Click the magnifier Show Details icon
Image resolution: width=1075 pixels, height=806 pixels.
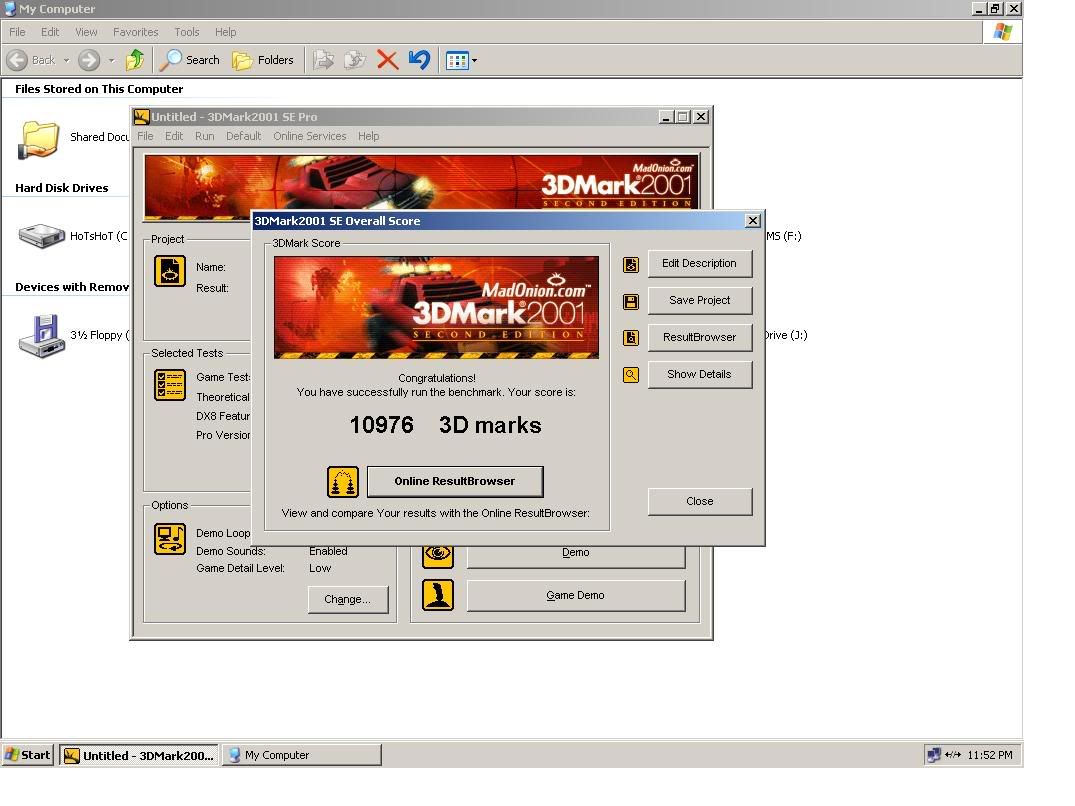[x=631, y=375]
